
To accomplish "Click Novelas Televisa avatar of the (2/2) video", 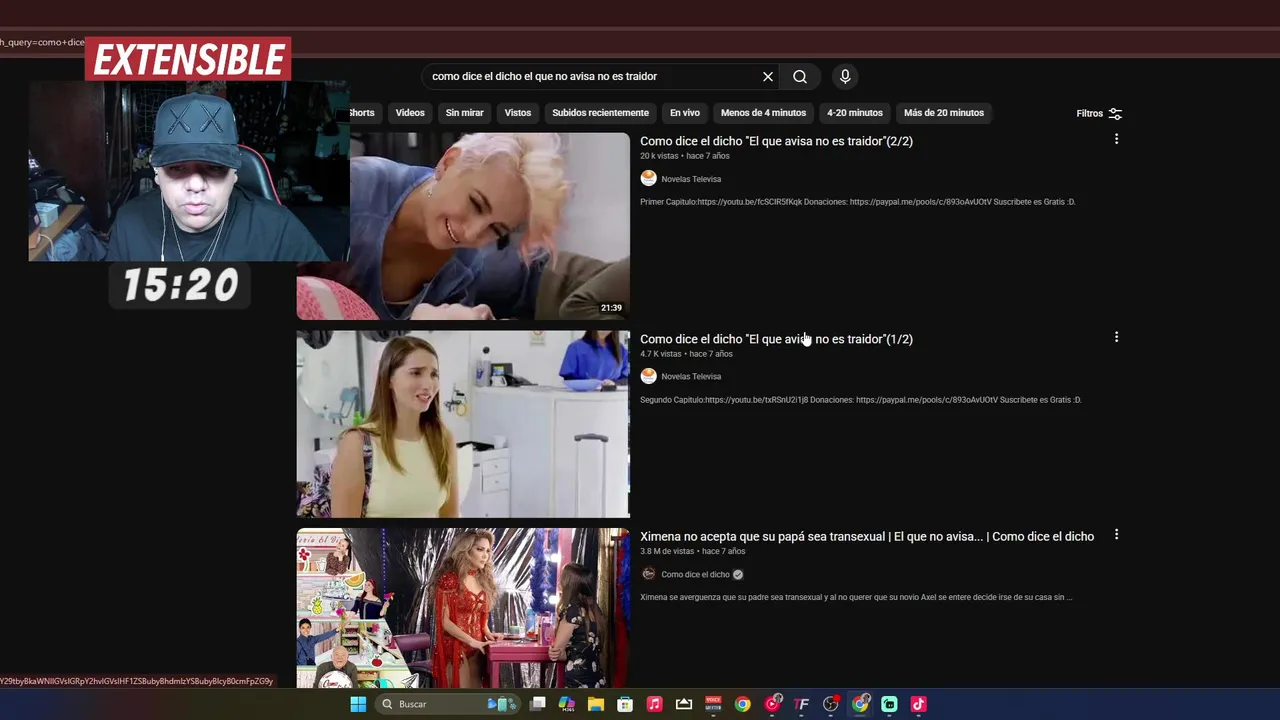I will pos(648,179).
